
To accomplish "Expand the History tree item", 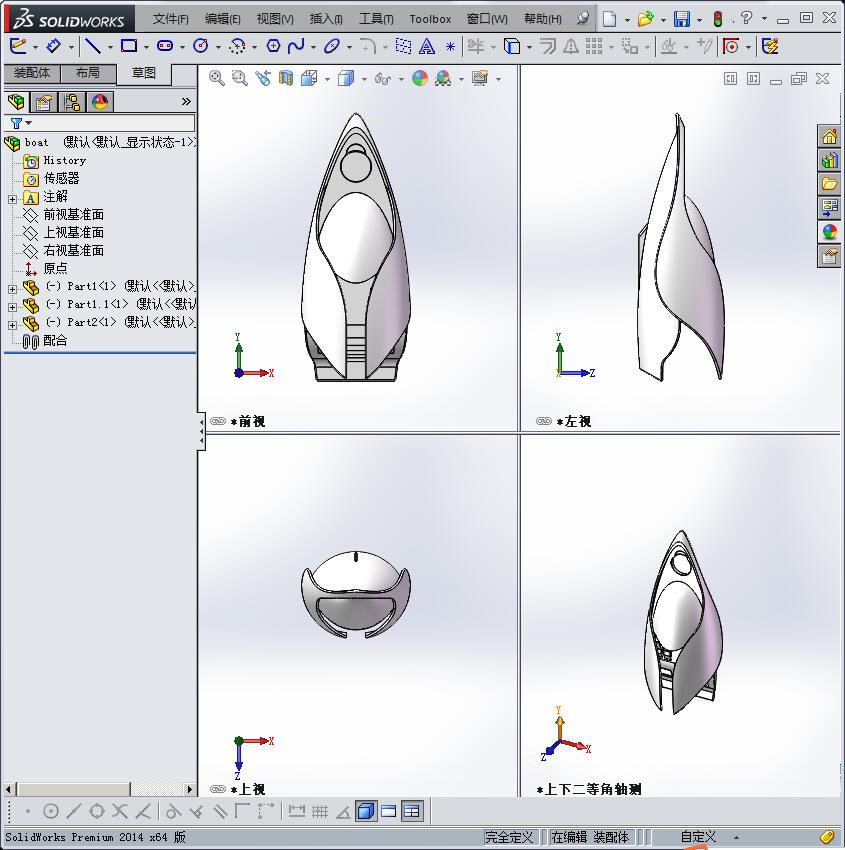I will point(62,160).
